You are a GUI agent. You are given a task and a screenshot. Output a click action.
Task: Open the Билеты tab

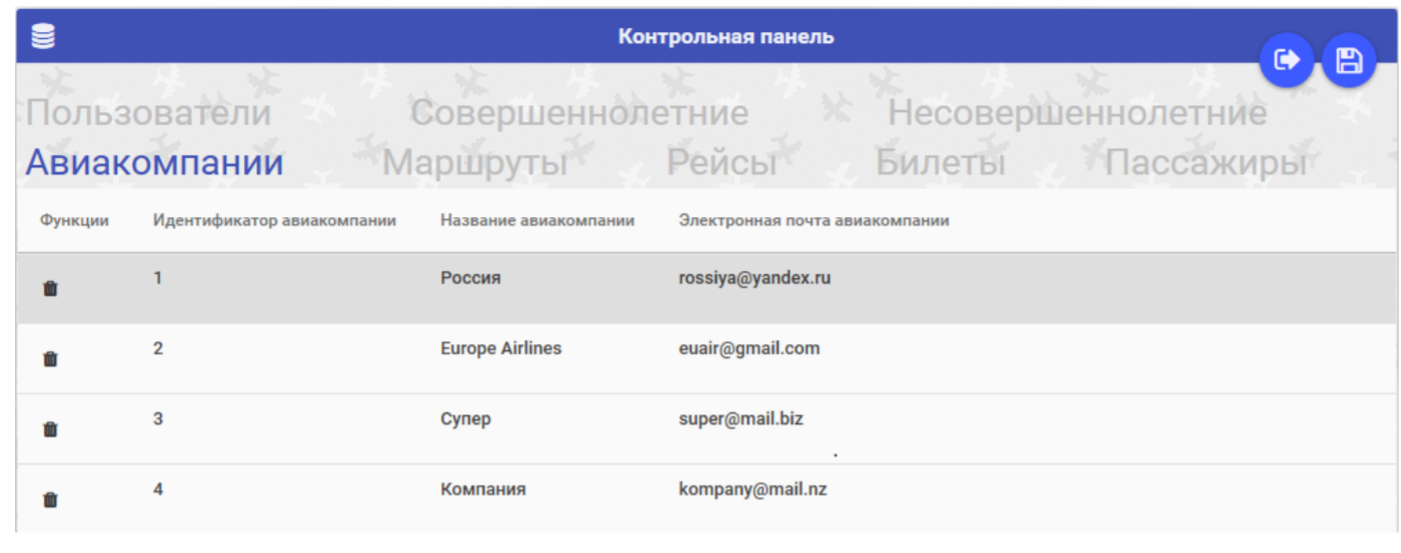(940, 162)
